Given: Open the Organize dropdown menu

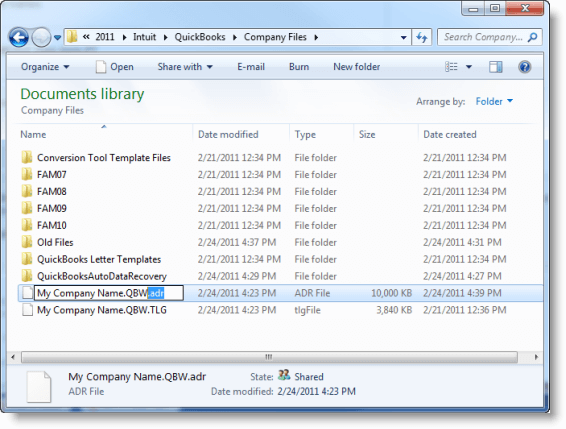Looking at the screenshot, I should (45, 67).
